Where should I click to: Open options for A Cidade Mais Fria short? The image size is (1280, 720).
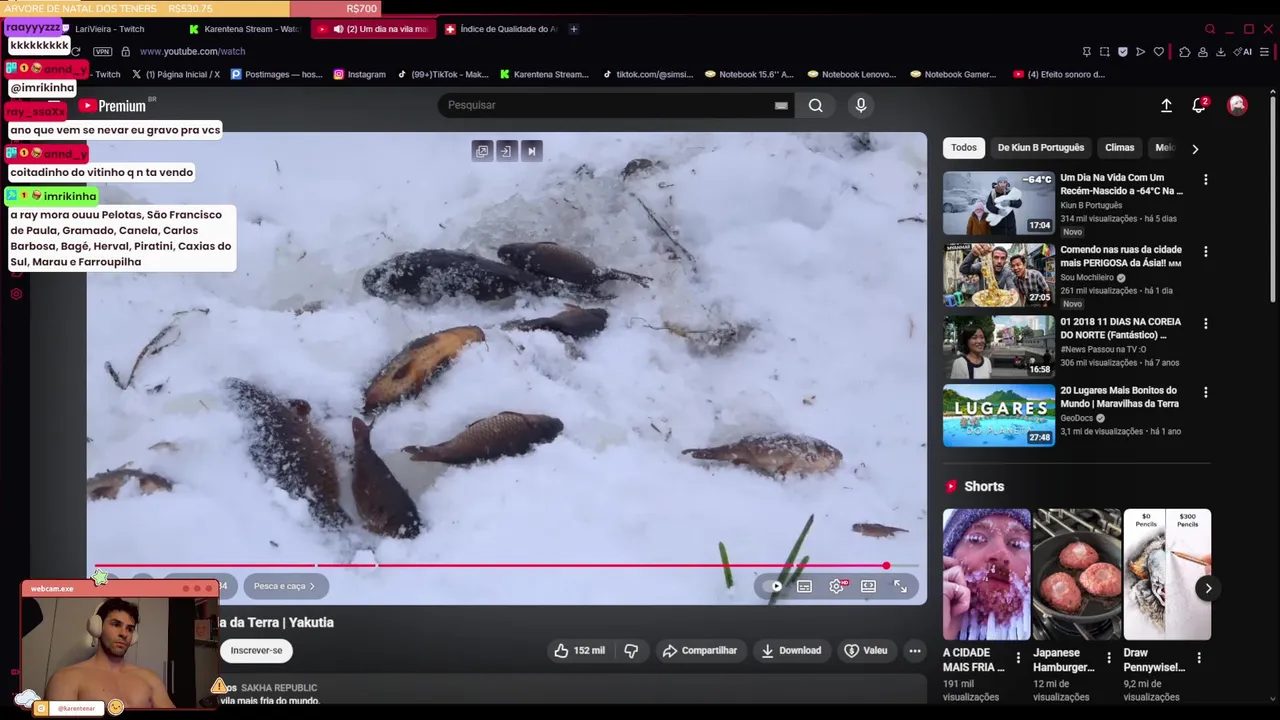(1018, 658)
